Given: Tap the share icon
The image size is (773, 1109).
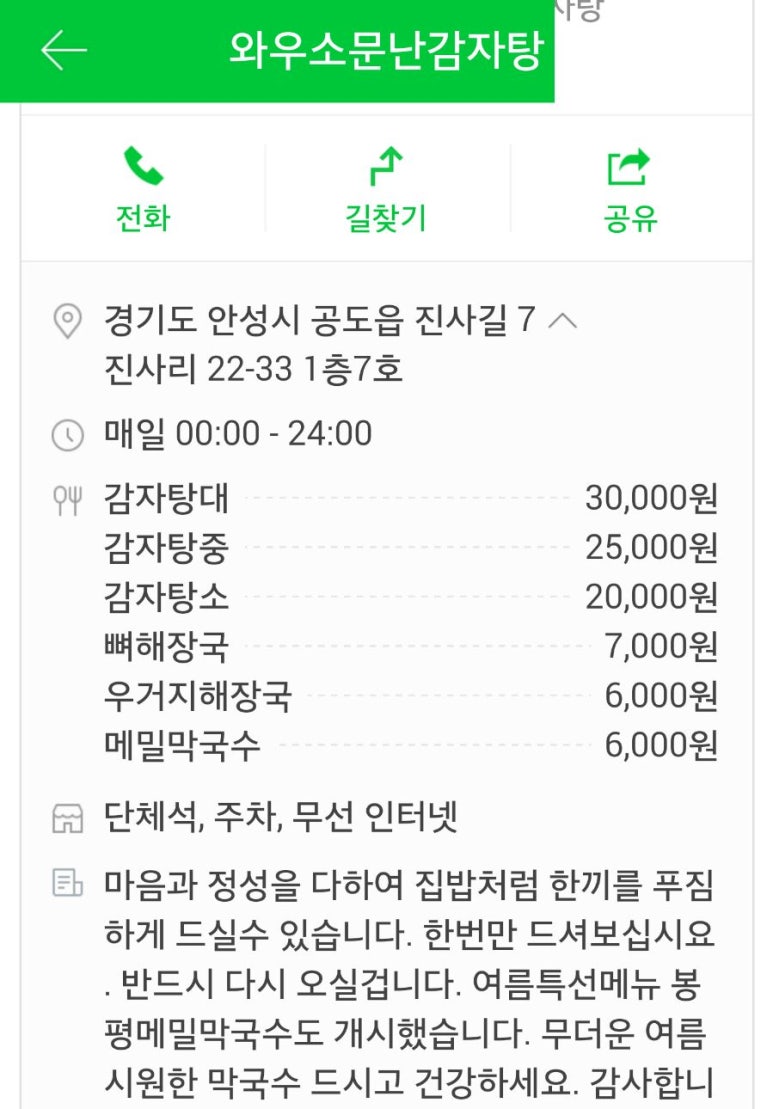Looking at the screenshot, I should coord(630,166).
